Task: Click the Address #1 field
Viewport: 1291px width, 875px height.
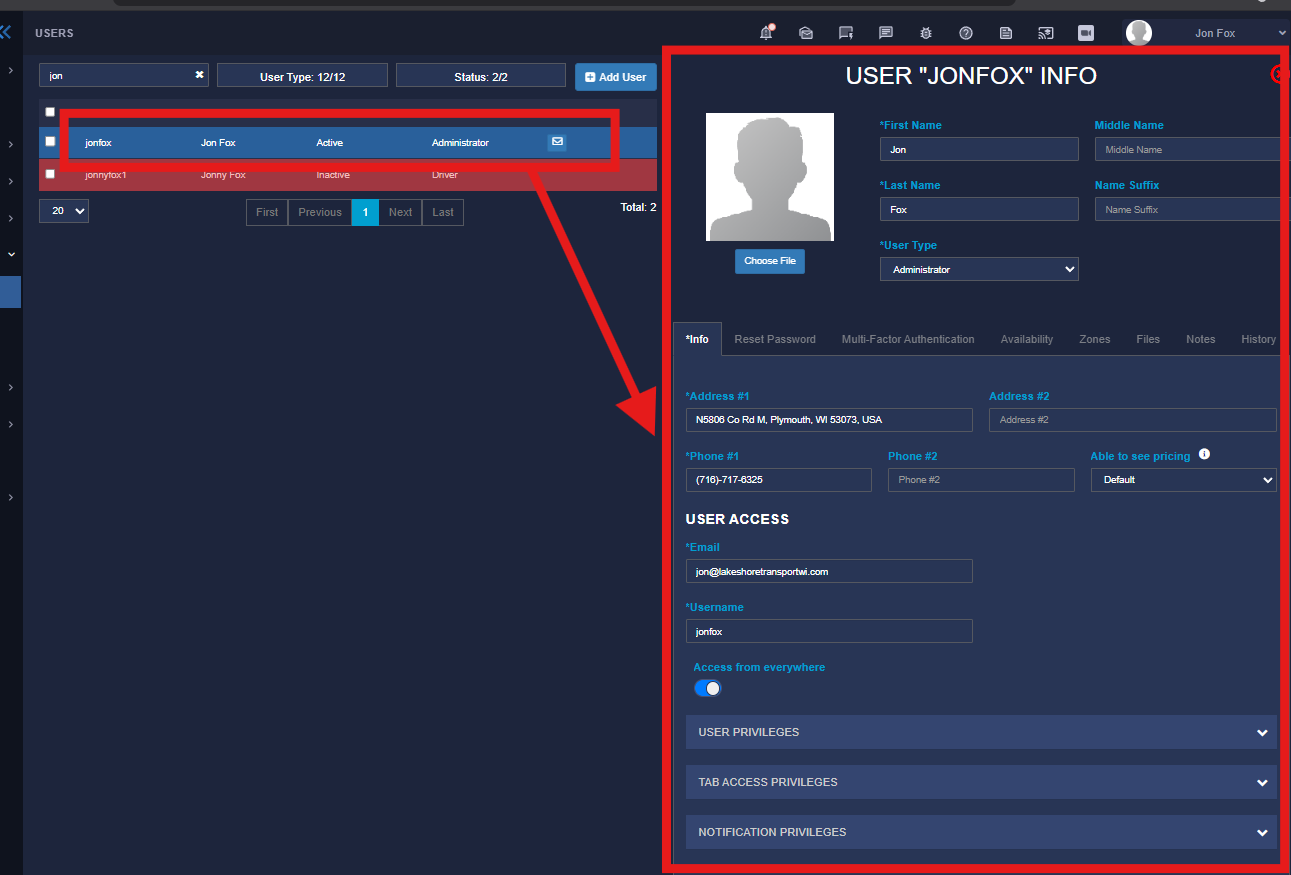Action: pos(829,420)
